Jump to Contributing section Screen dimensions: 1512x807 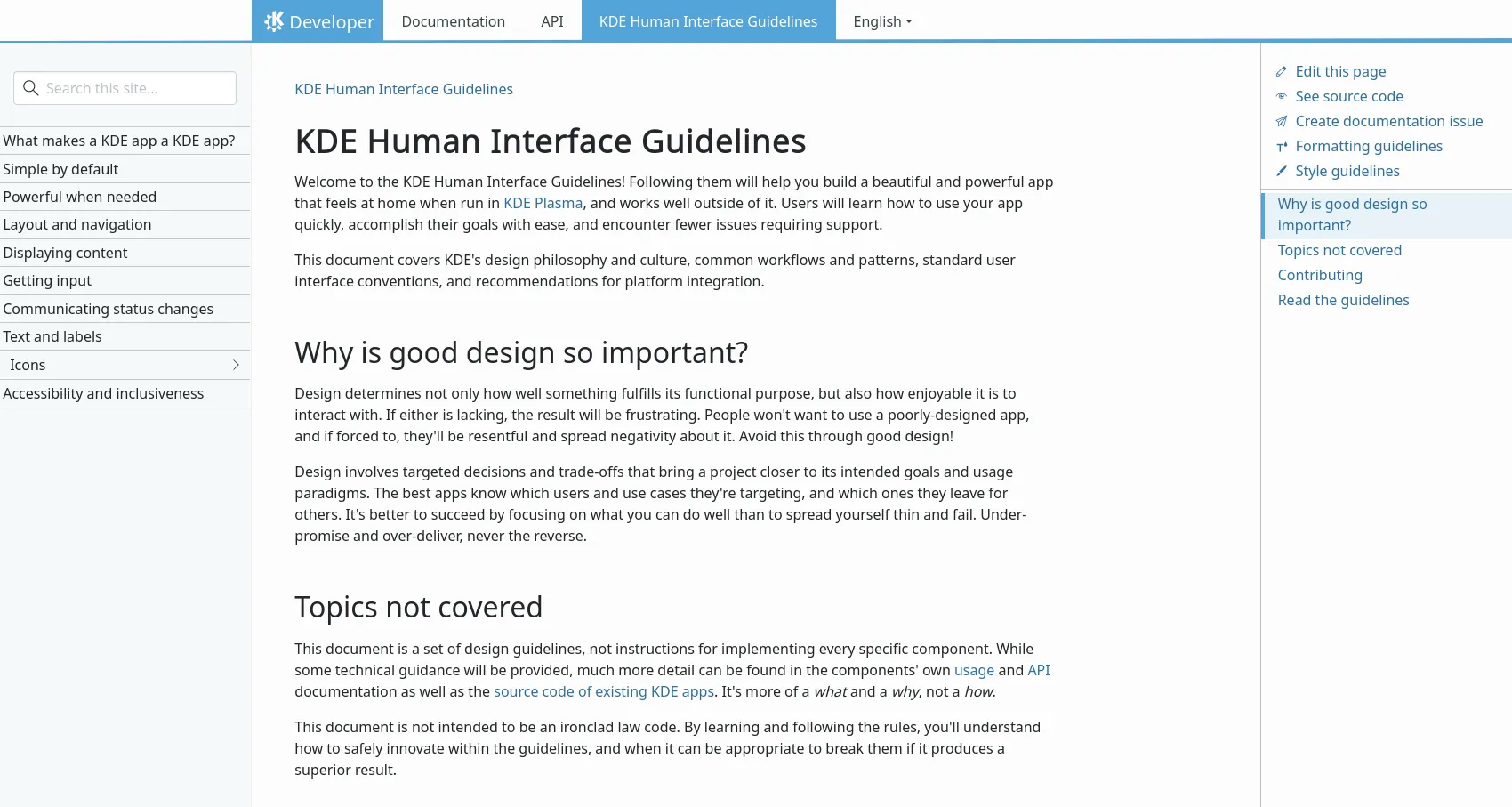tap(1320, 275)
